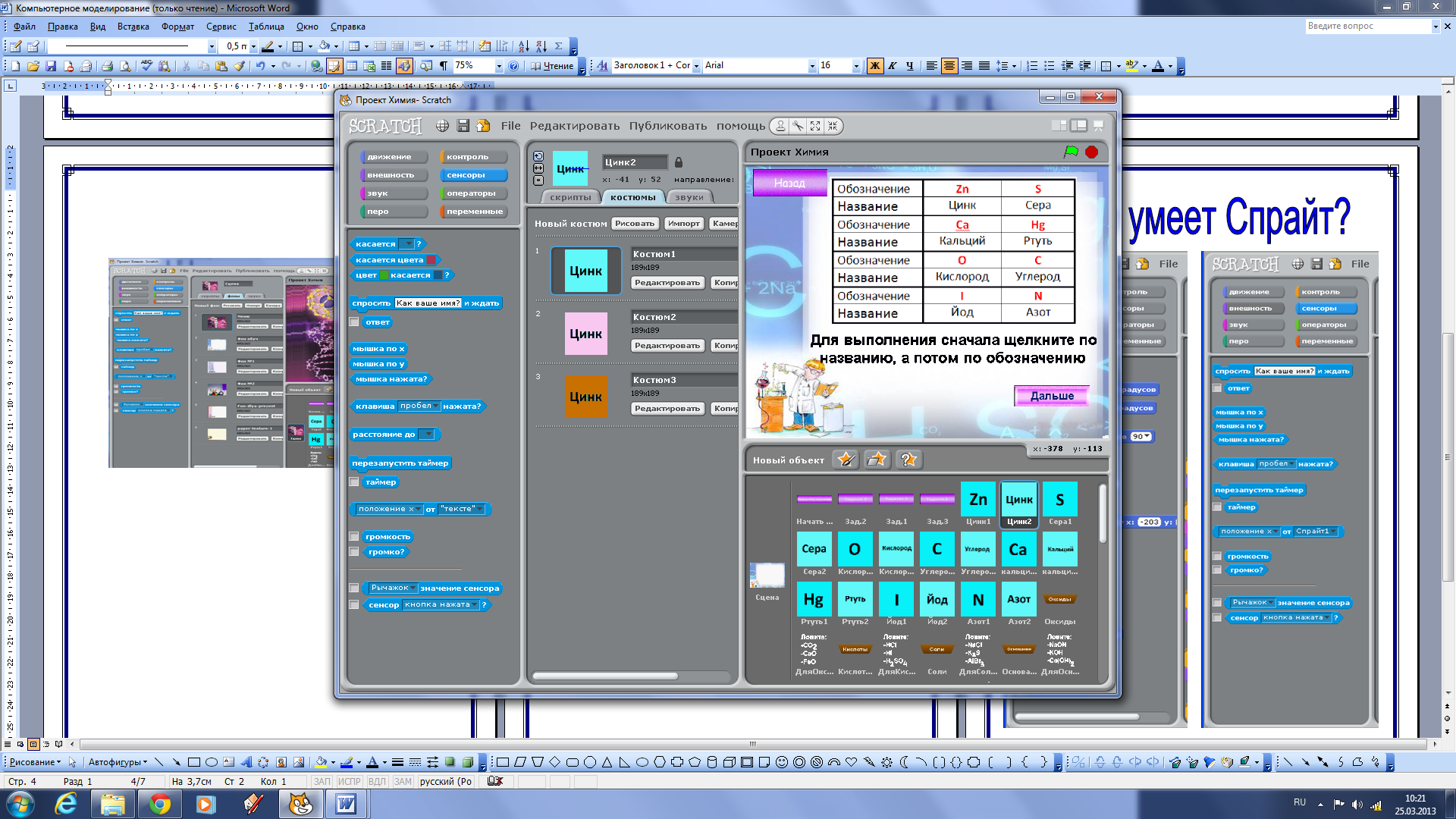Open the Word zoom 75% dropdown

[499, 66]
